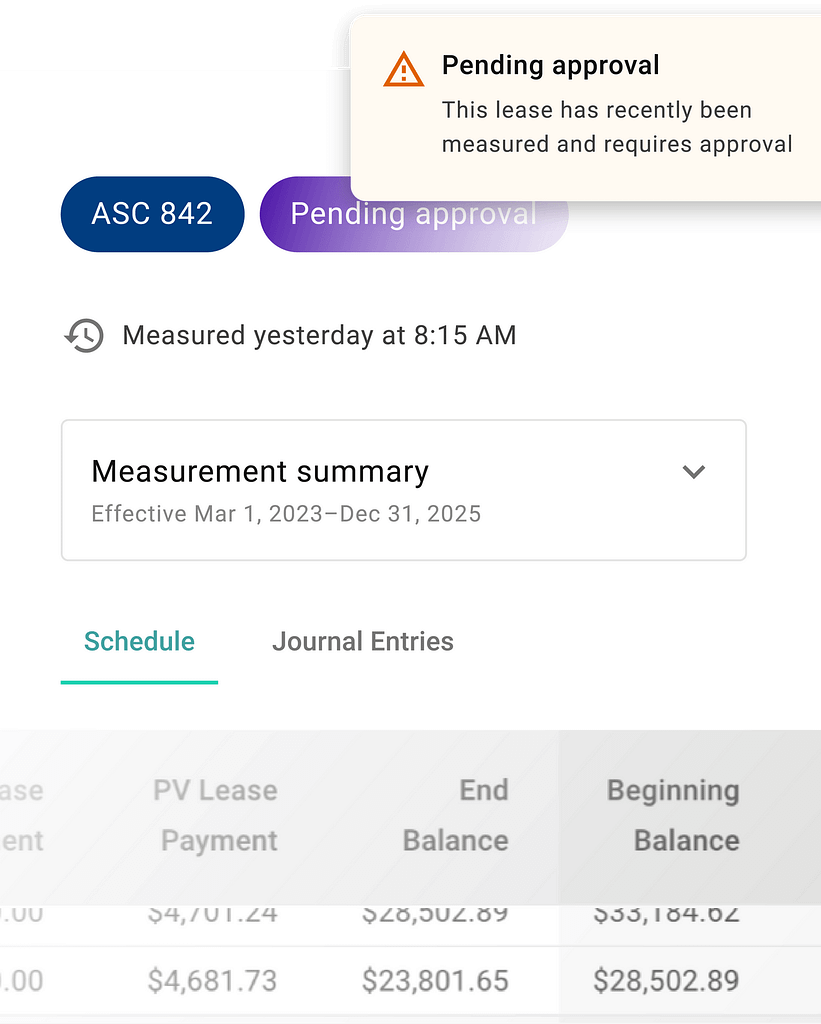Click the history clock icon
Image resolution: width=821 pixels, height=1024 pixels.
coord(84,335)
